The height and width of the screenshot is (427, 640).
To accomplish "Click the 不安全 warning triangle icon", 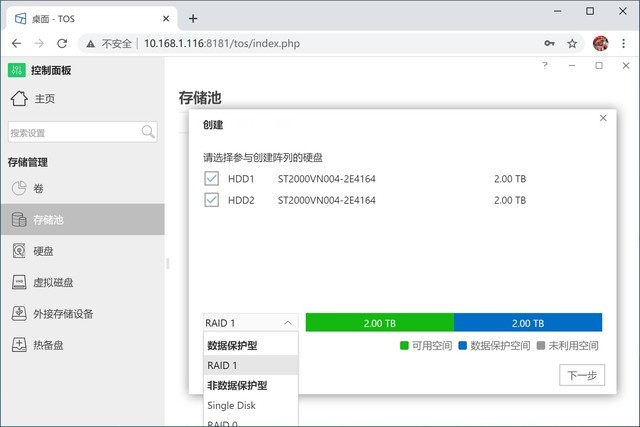I will [91, 44].
